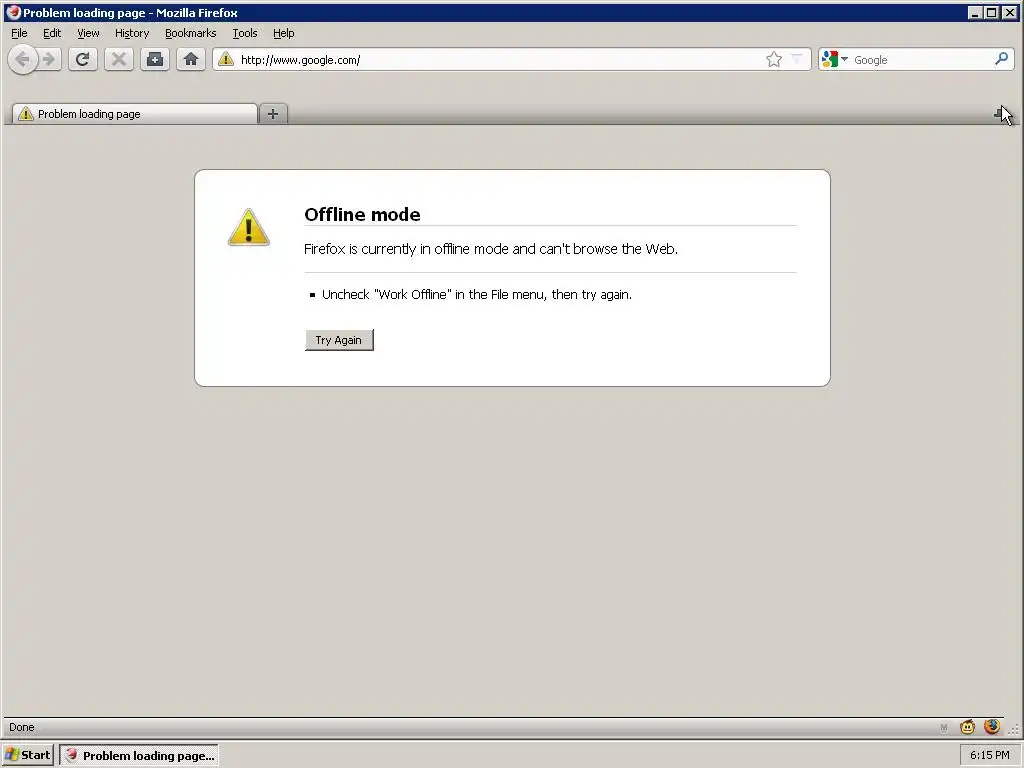Minimize the Firefox window

[x=975, y=12]
